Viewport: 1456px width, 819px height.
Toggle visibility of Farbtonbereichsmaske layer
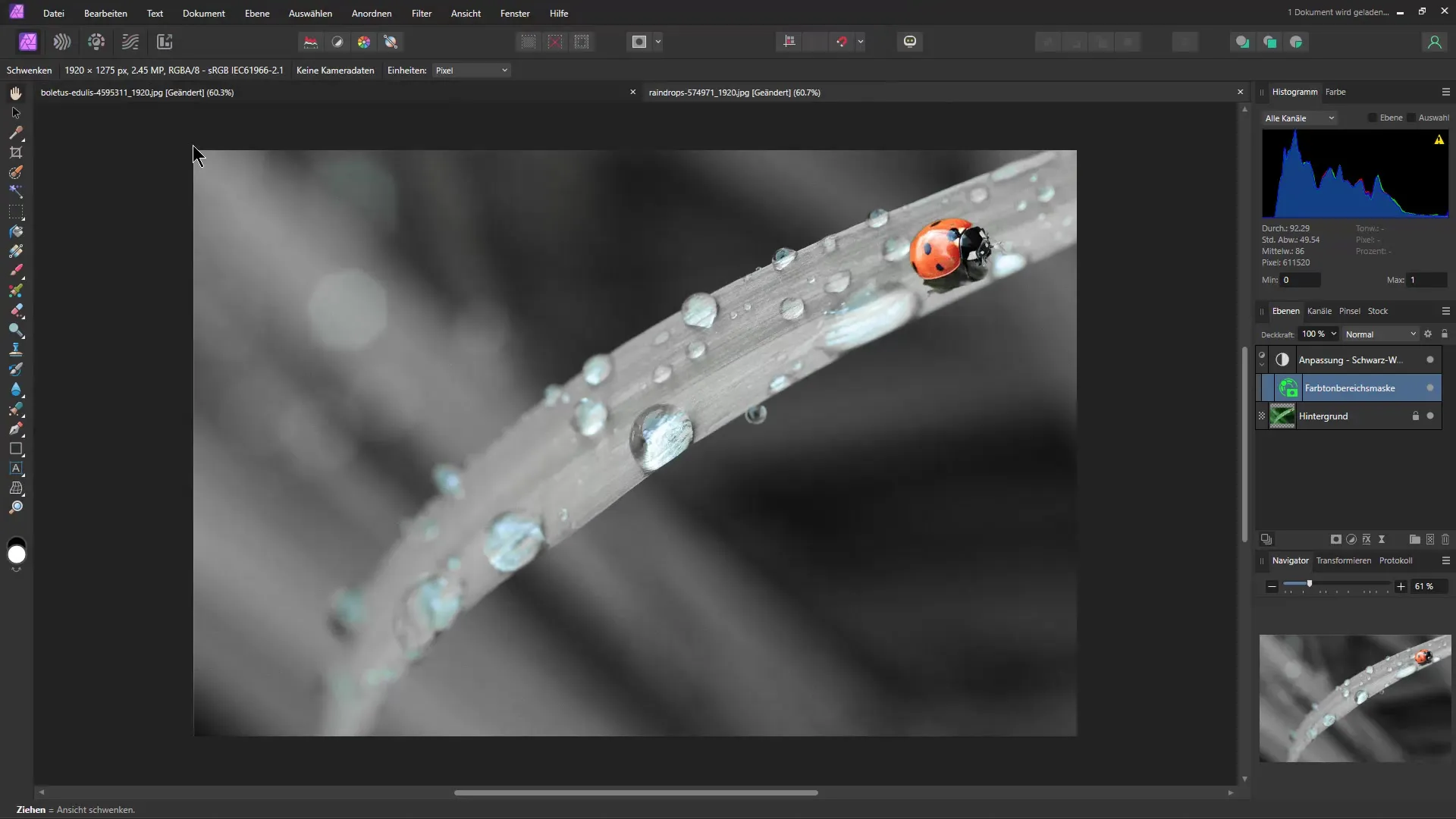(1430, 388)
